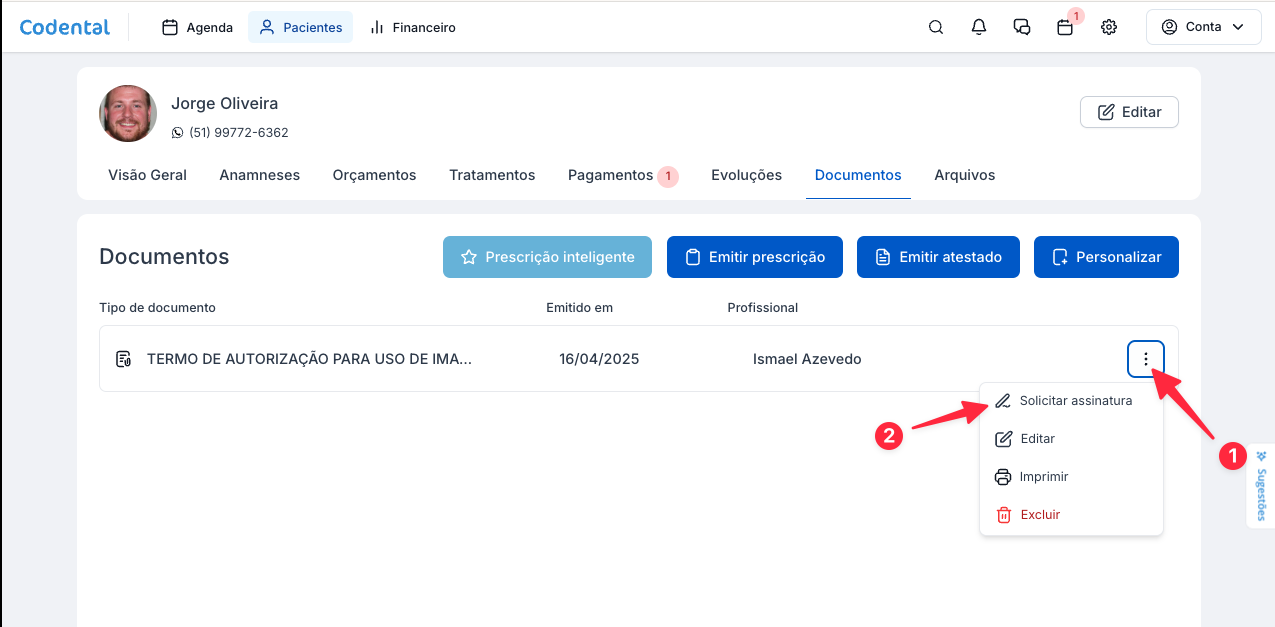Image resolution: width=1275 pixels, height=627 pixels.
Task: Open the Sugestões side panel
Action: (x=1261, y=486)
